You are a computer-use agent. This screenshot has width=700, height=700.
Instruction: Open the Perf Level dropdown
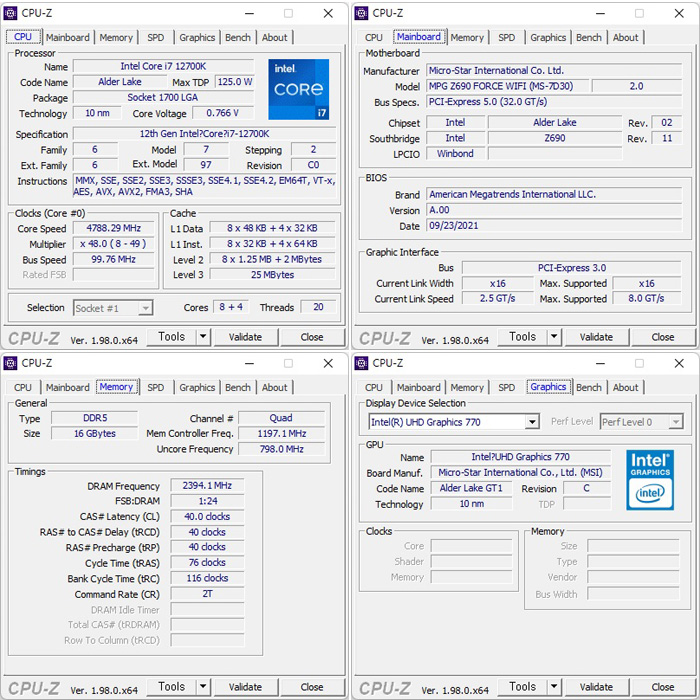676,422
